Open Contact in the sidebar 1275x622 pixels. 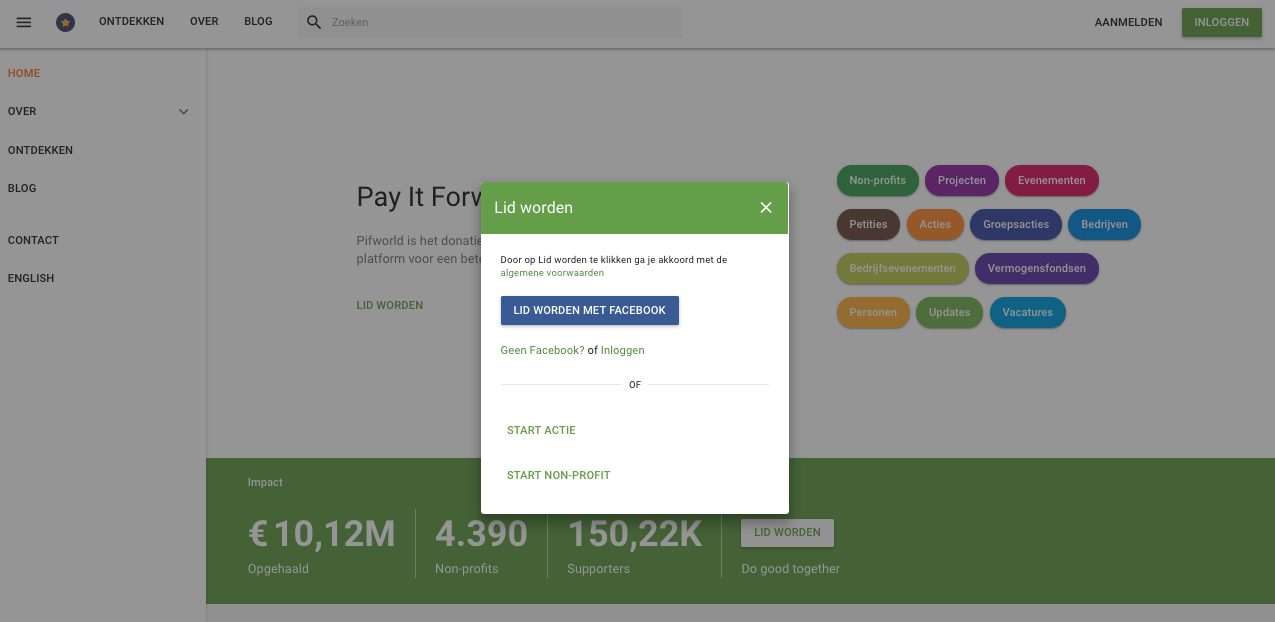33,240
